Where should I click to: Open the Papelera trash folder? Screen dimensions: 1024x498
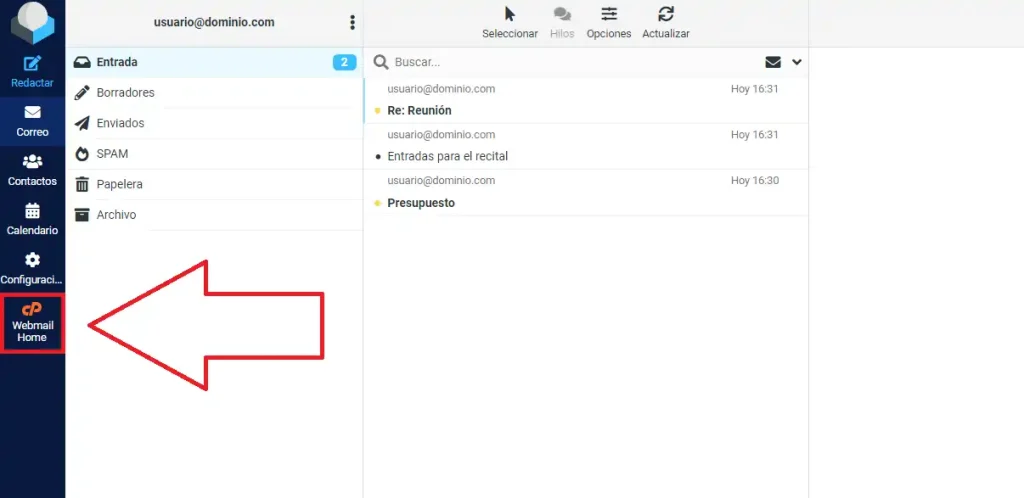(x=119, y=184)
